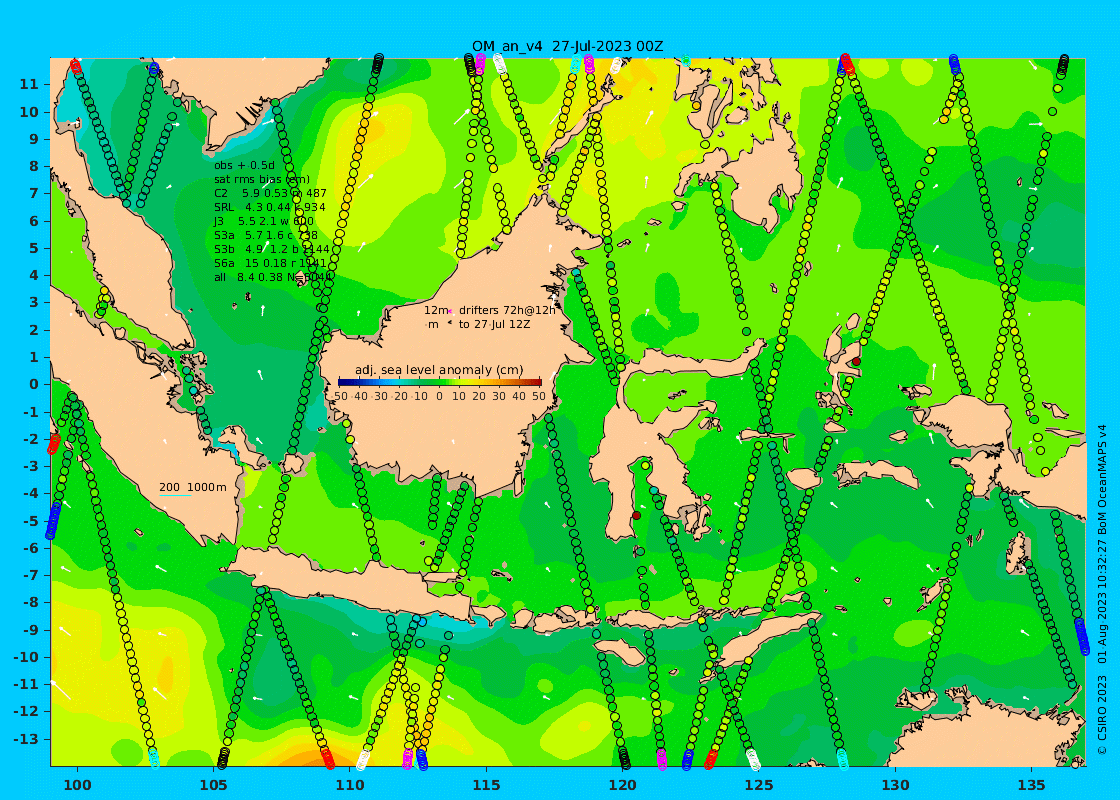This screenshot has height=800, width=1120.
Task: Click latitude label -13 on the y-axis
Action: [x=26, y=739]
